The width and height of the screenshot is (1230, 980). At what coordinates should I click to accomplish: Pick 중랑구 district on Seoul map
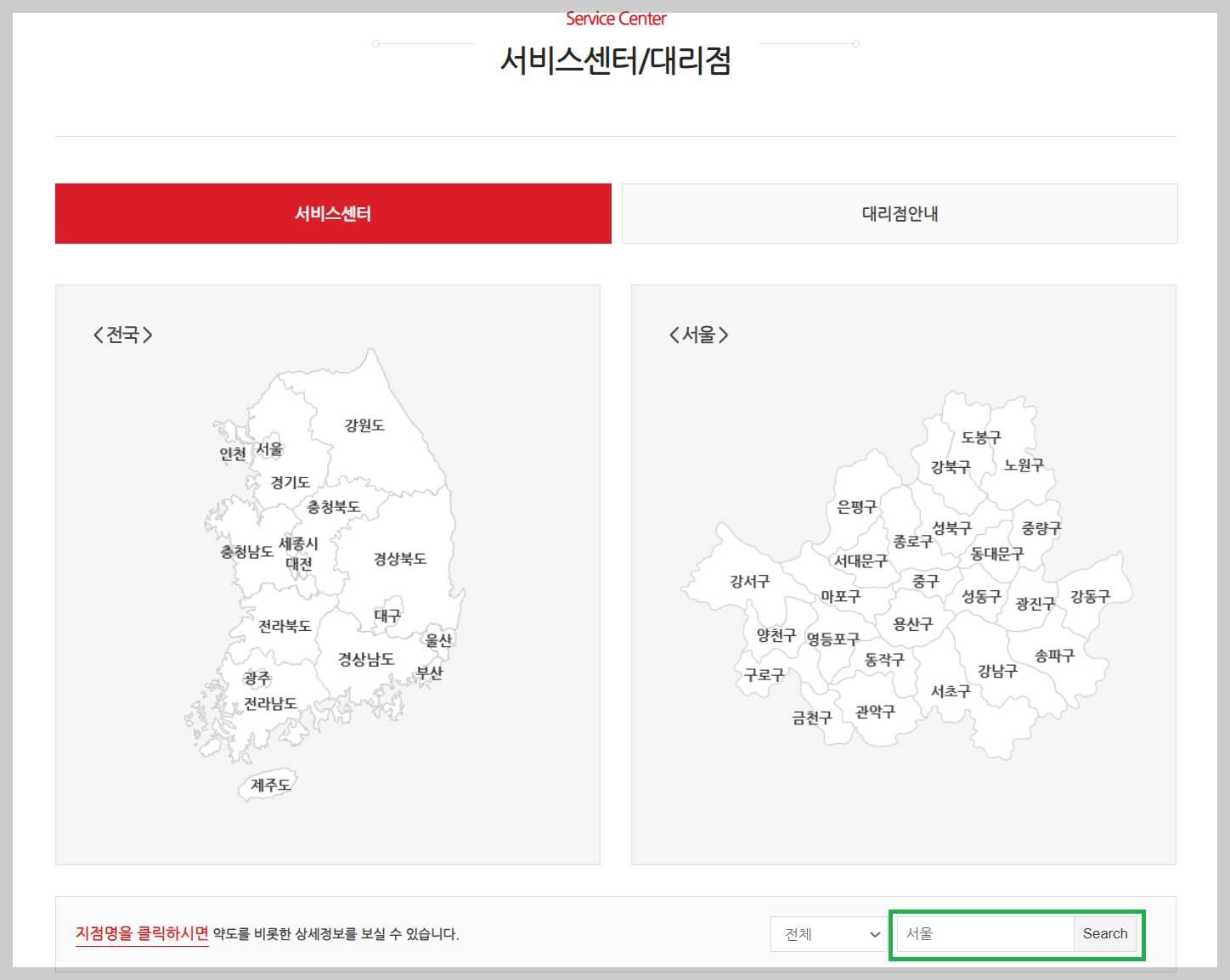1041,528
